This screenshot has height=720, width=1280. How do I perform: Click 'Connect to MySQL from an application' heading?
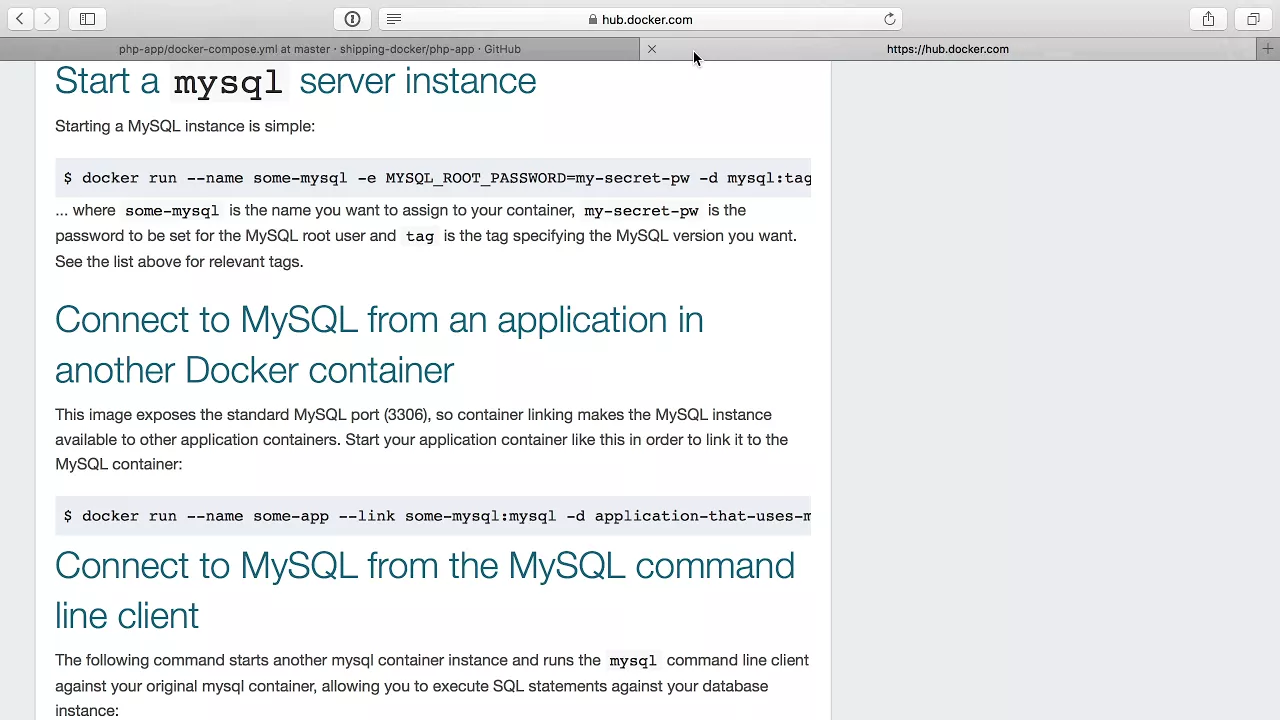[x=379, y=345]
